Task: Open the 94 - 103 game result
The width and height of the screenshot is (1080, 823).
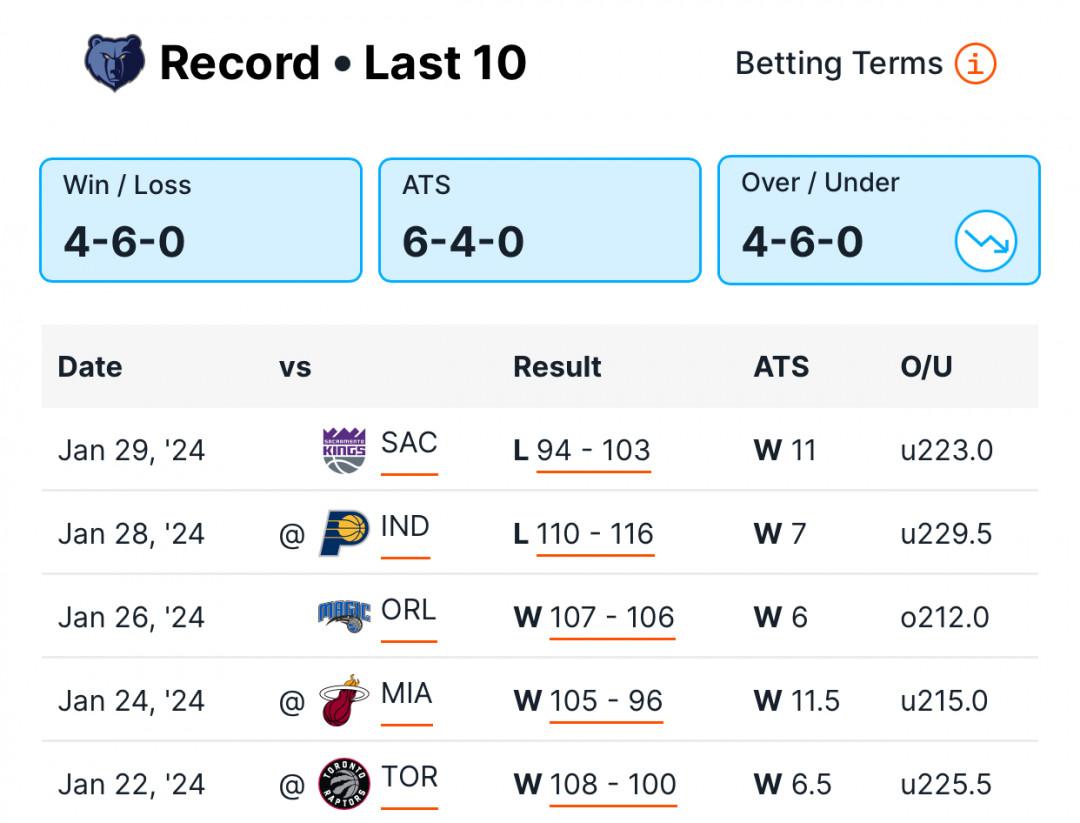Action: pyautogui.click(x=594, y=450)
